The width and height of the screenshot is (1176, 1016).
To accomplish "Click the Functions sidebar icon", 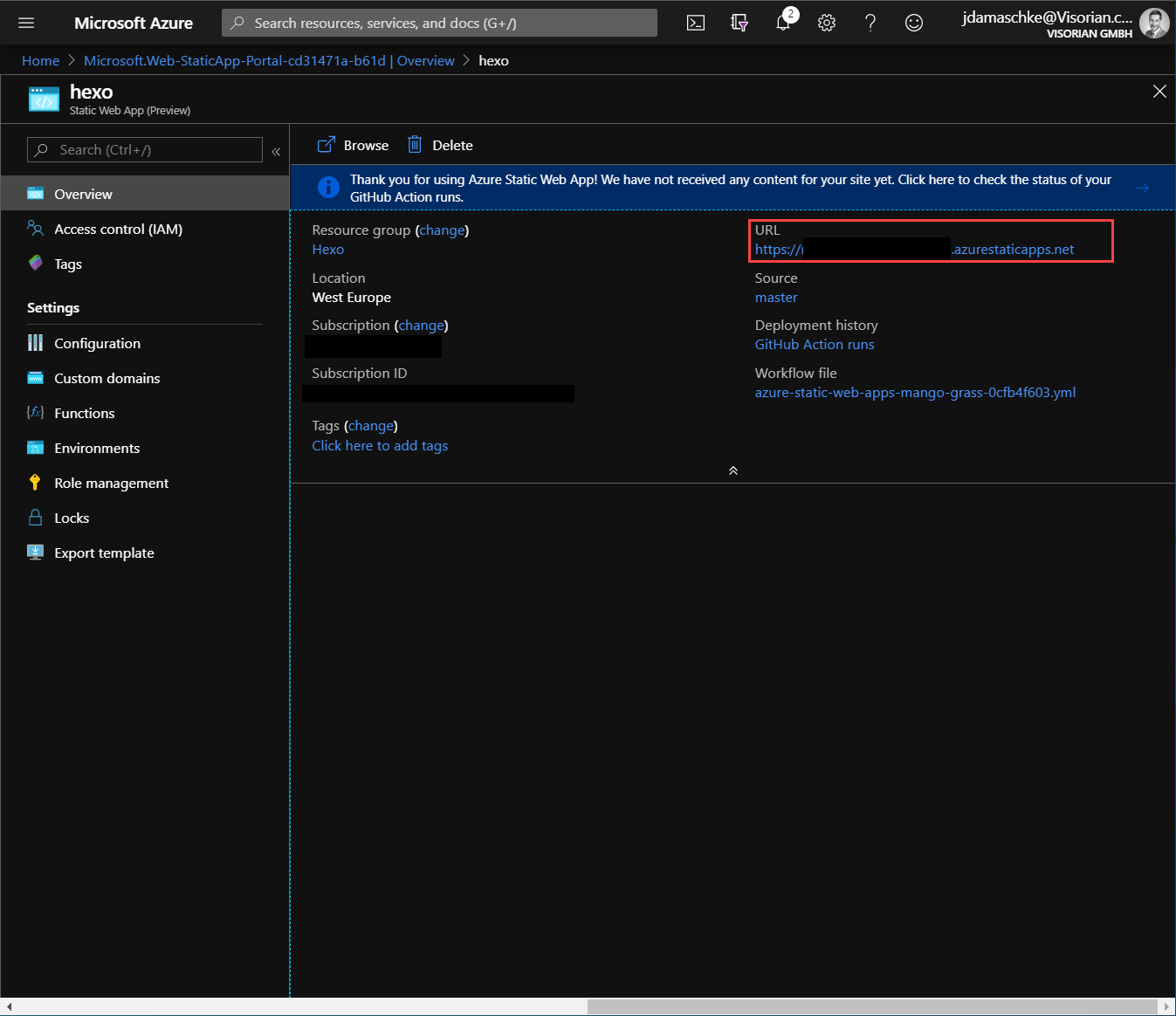I will [x=35, y=413].
